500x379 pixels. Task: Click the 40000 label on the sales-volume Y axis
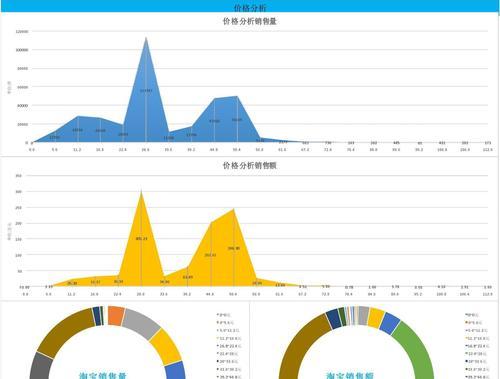tap(23, 106)
